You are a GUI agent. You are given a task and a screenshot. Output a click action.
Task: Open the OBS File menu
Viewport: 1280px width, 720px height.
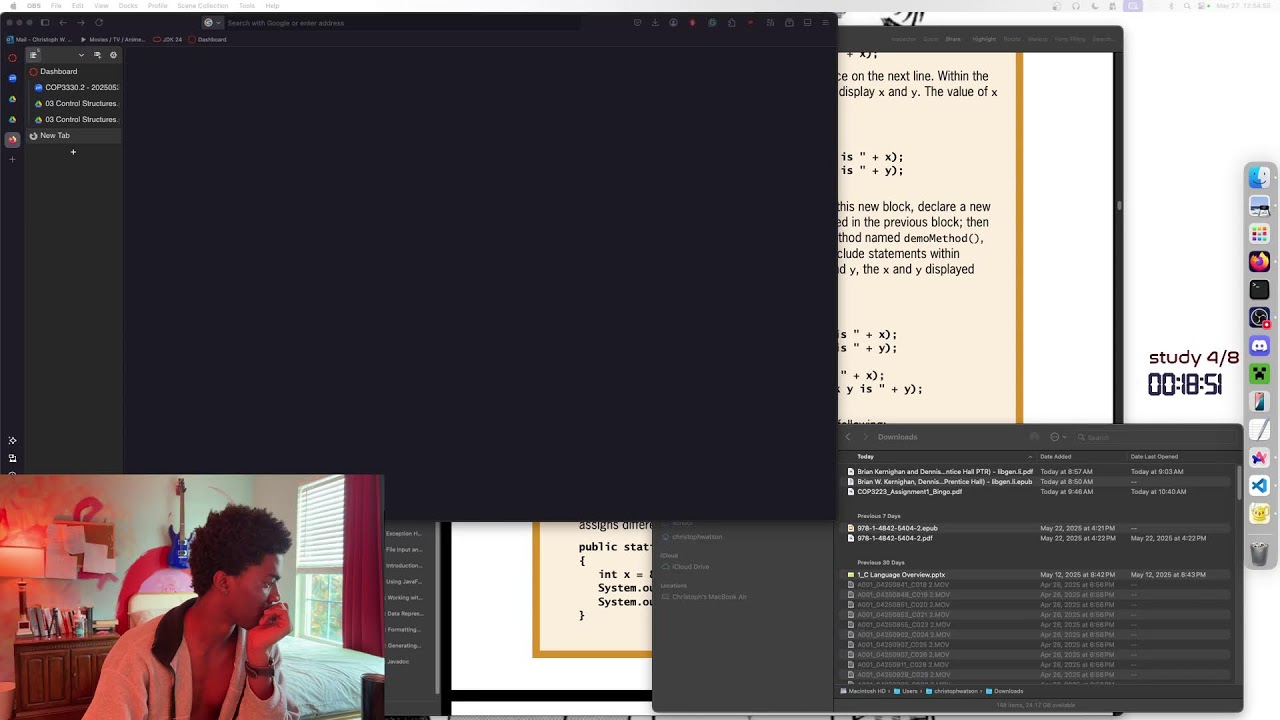click(56, 6)
